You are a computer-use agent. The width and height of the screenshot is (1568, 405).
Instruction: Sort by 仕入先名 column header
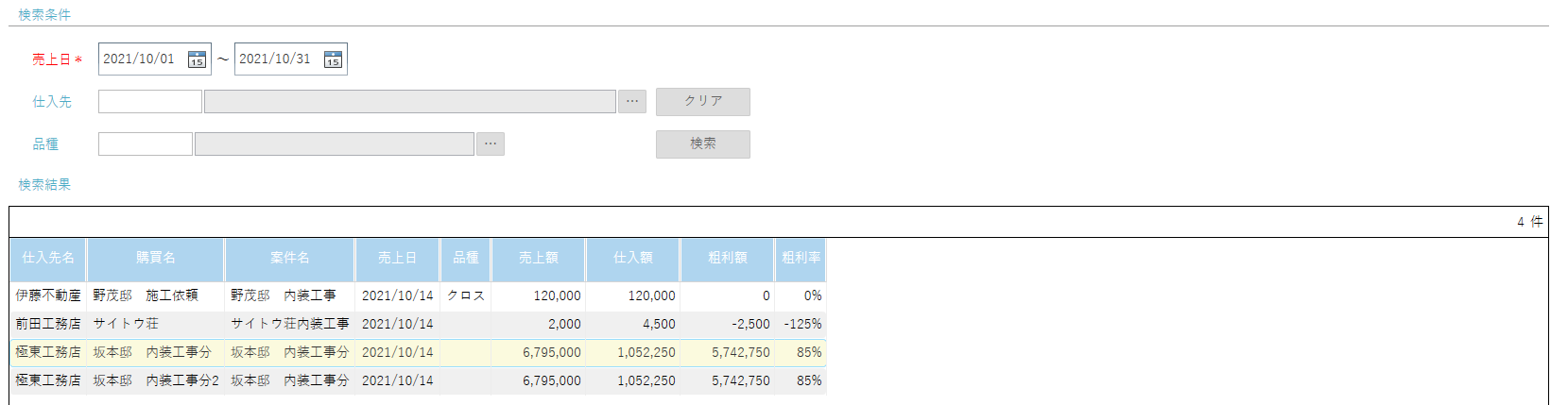point(48,258)
